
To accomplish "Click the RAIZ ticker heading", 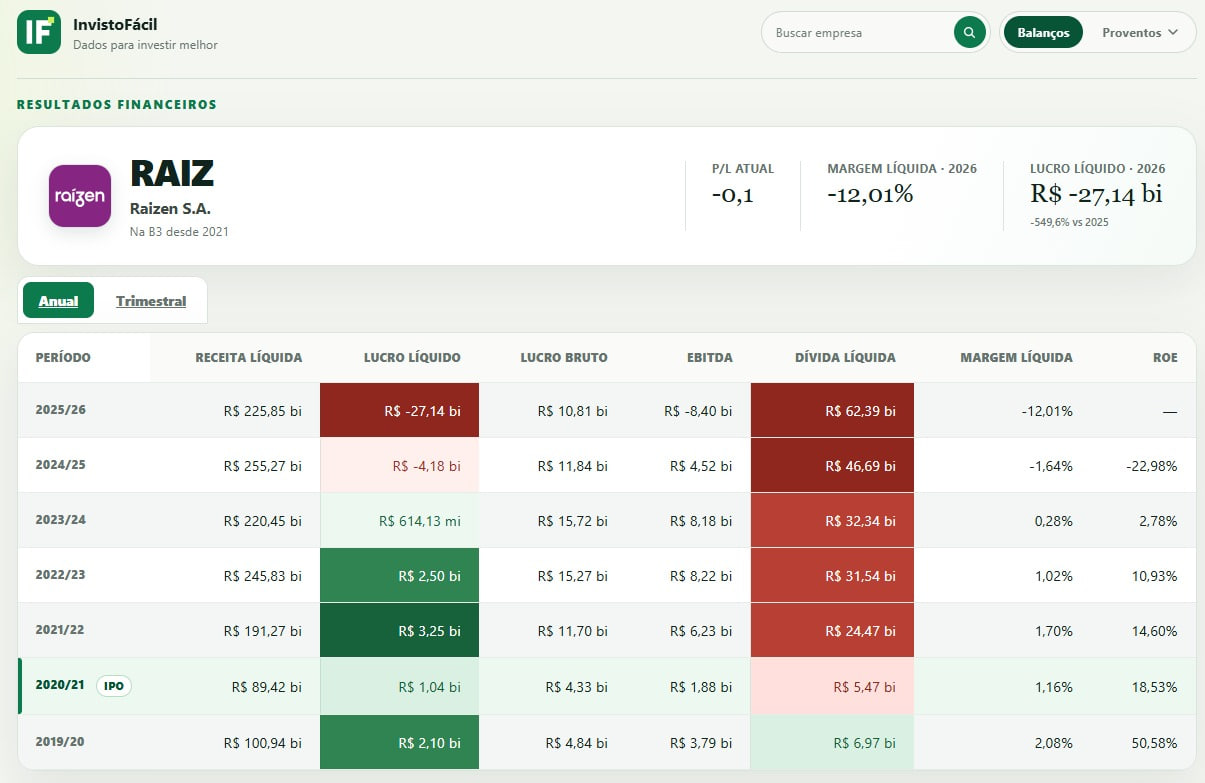I will tap(172, 173).
